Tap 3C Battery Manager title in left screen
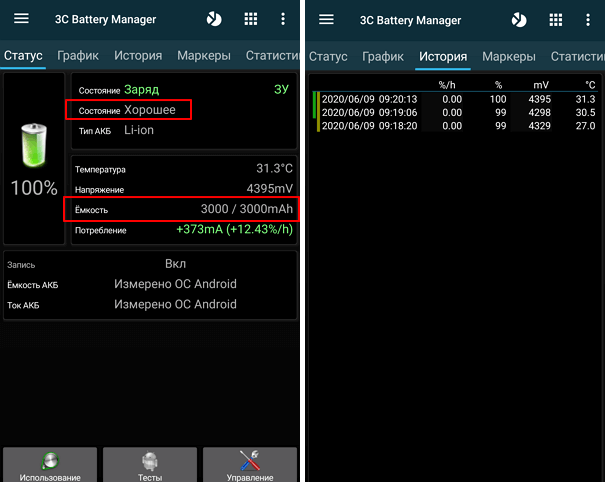Screen dimensions: 605x482 coord(105,19)
